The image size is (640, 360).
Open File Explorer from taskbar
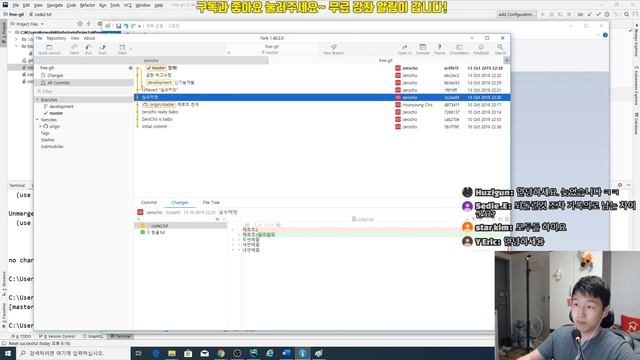click(x=172, y=353)
